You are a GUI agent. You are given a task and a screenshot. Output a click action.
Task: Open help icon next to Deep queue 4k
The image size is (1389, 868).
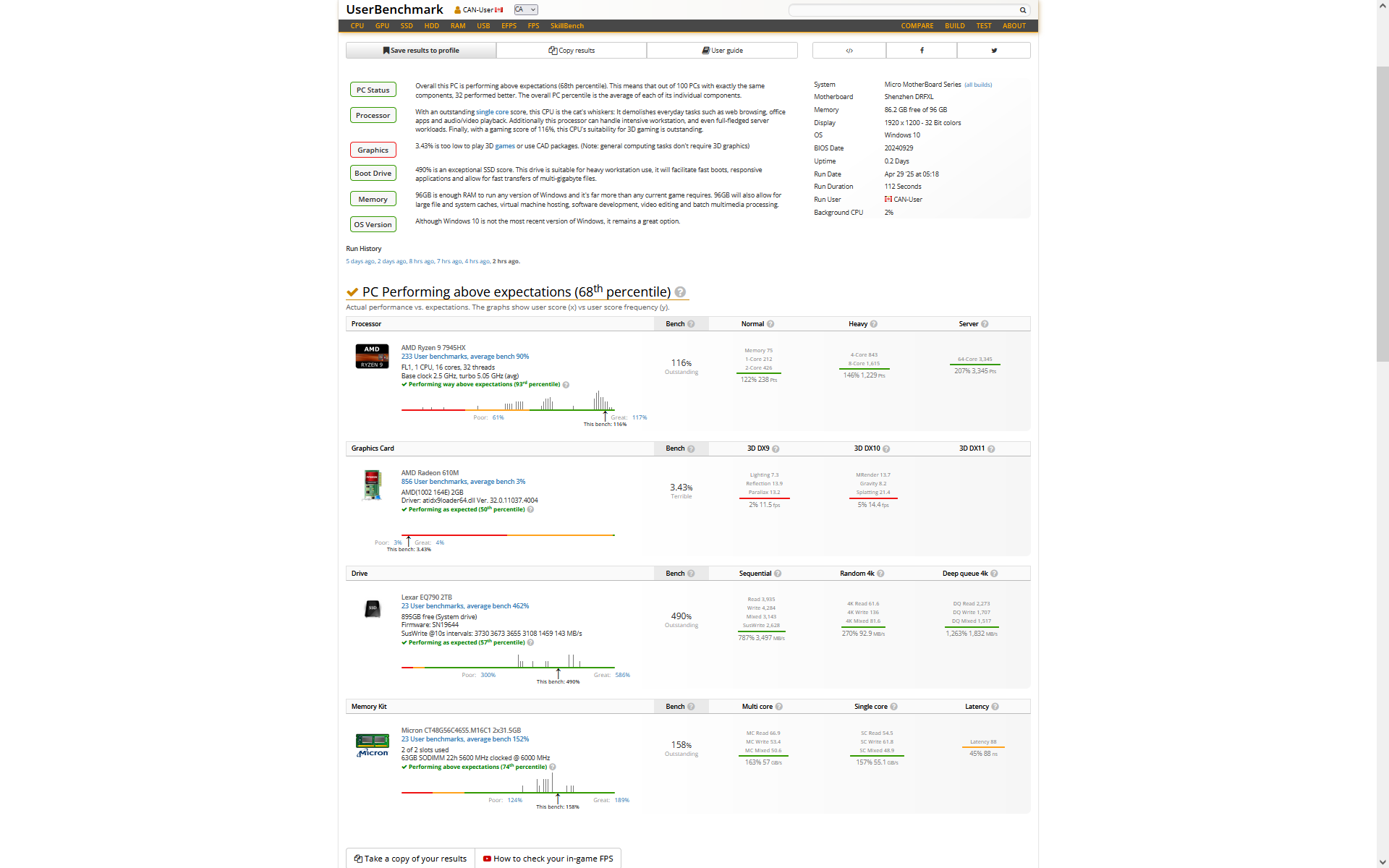(x=994, y=574)
